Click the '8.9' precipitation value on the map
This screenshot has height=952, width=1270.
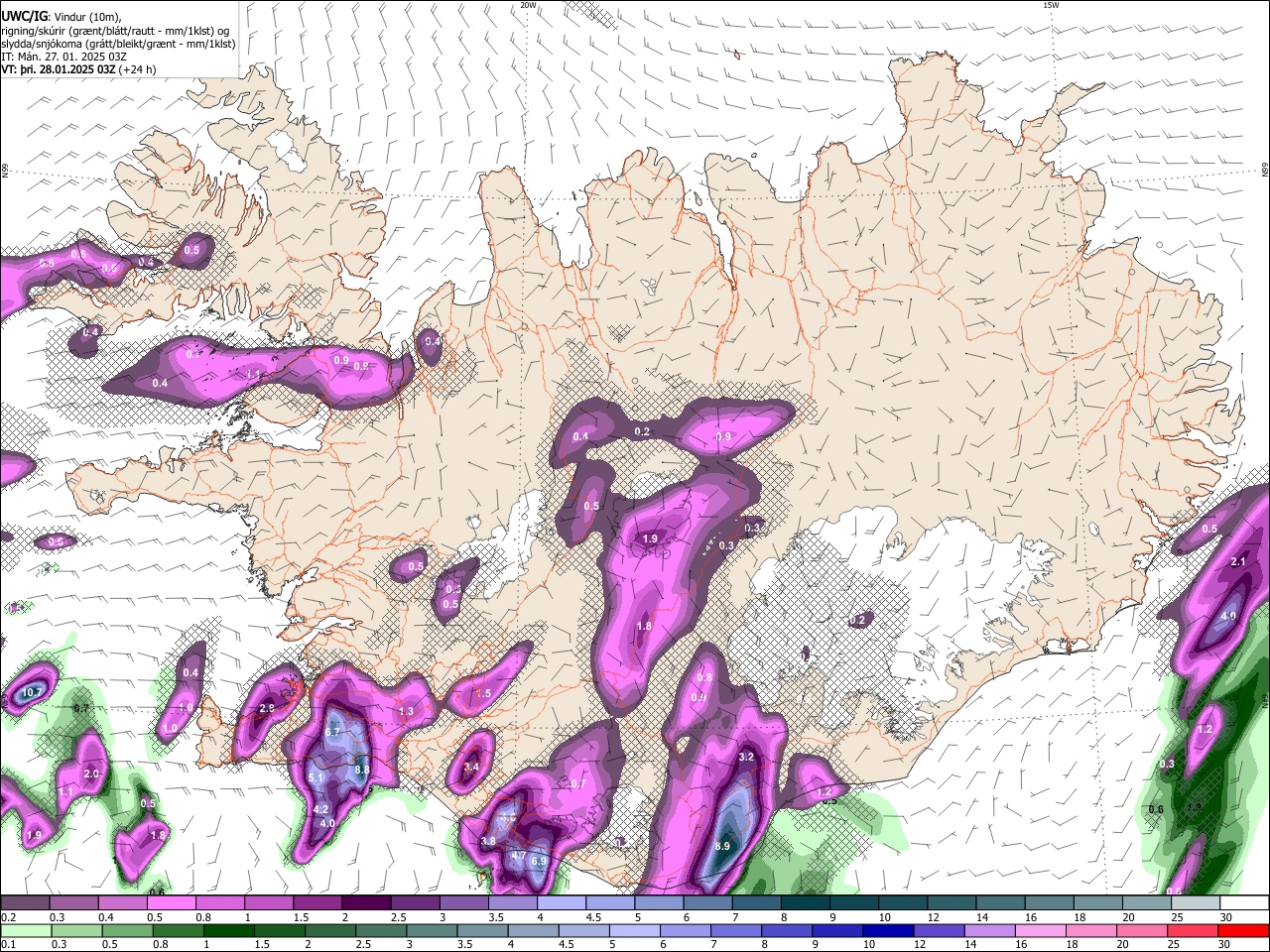click(x=722, y=846)
